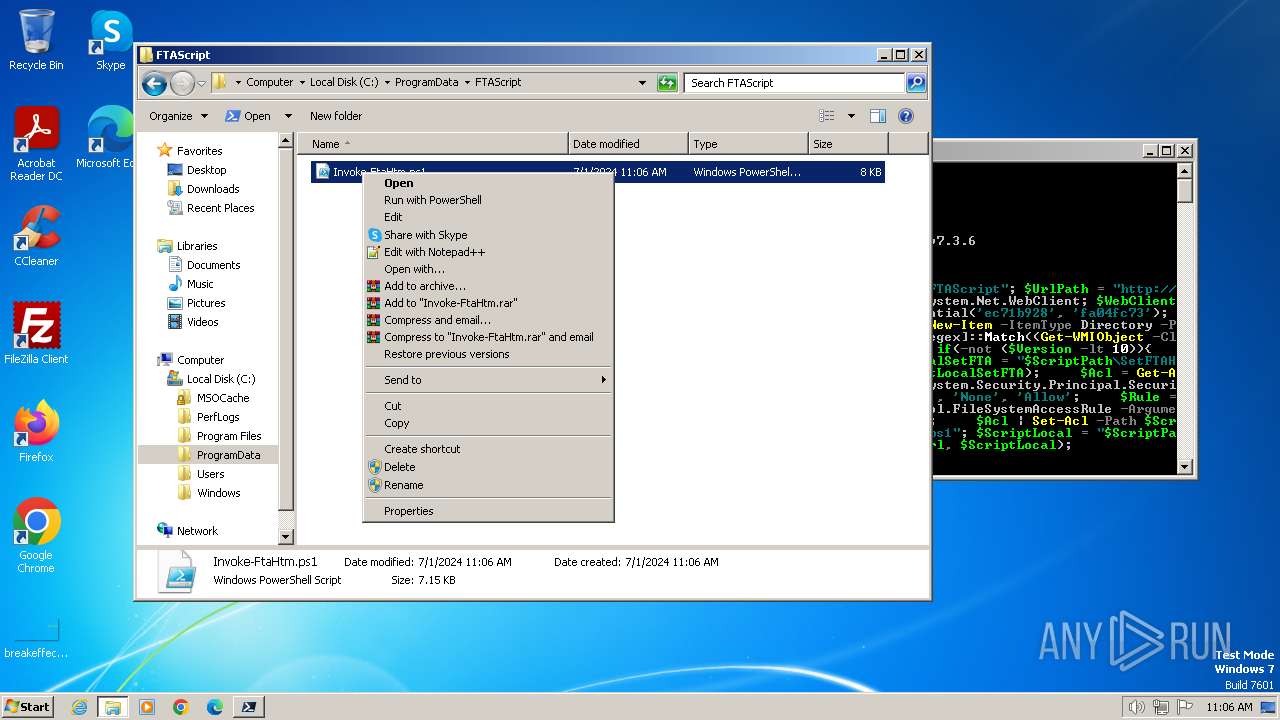Open breakeffec… file on desktop
Viewport: 1280px width, 720px height.
[x=36, y=638]
